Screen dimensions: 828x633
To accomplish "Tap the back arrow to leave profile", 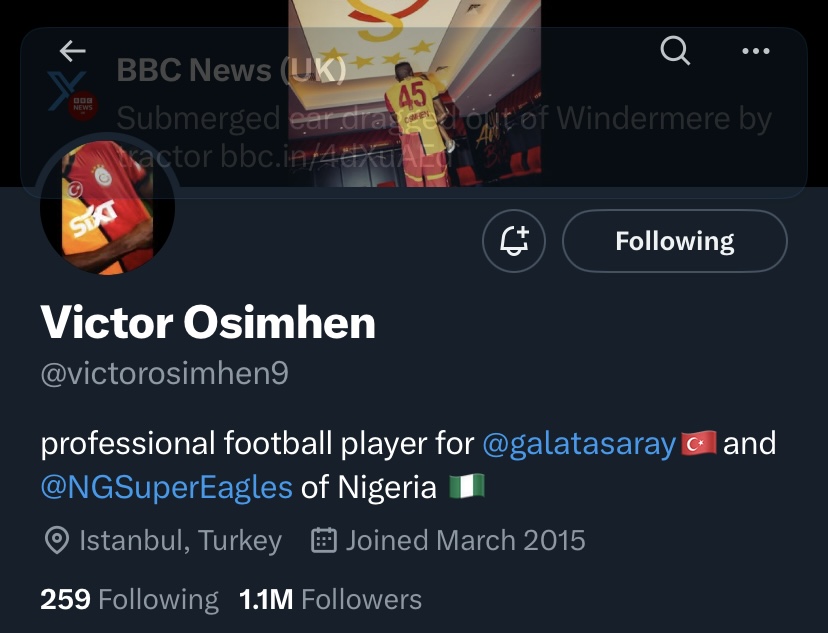I will (71, 51).
